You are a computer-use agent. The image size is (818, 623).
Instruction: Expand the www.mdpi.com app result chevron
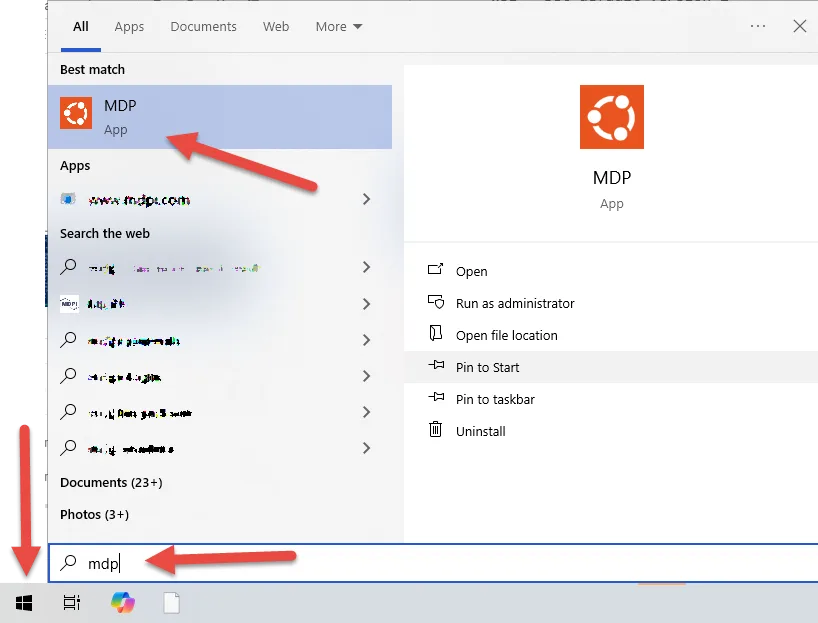366,199
